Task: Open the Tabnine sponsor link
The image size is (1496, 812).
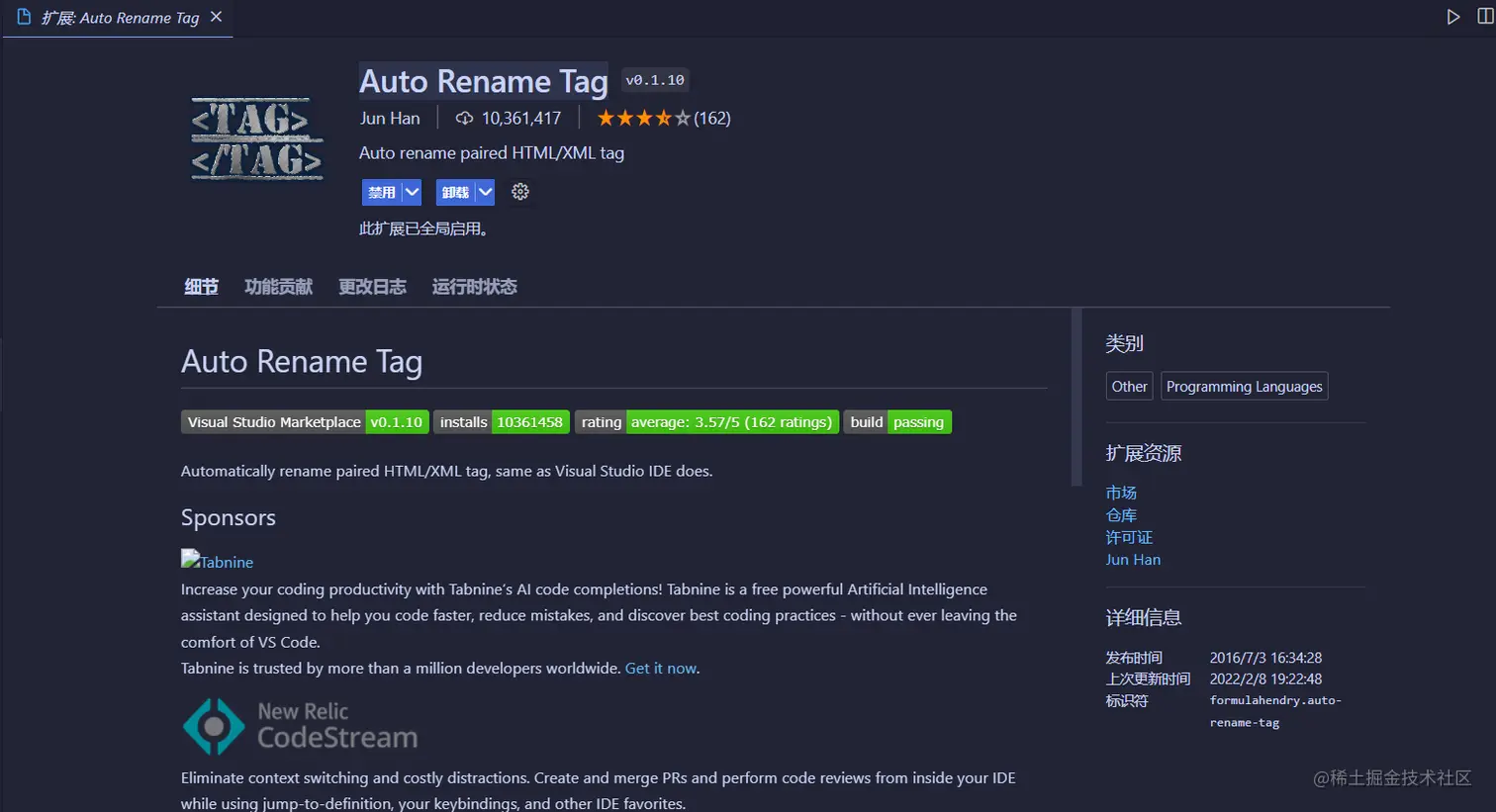Action: pos(227,562)
